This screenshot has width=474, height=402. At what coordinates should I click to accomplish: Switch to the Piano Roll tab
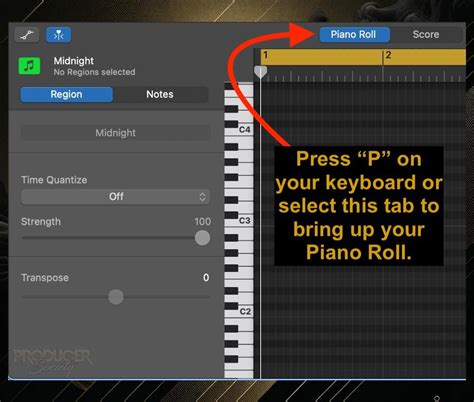(354, 35)
